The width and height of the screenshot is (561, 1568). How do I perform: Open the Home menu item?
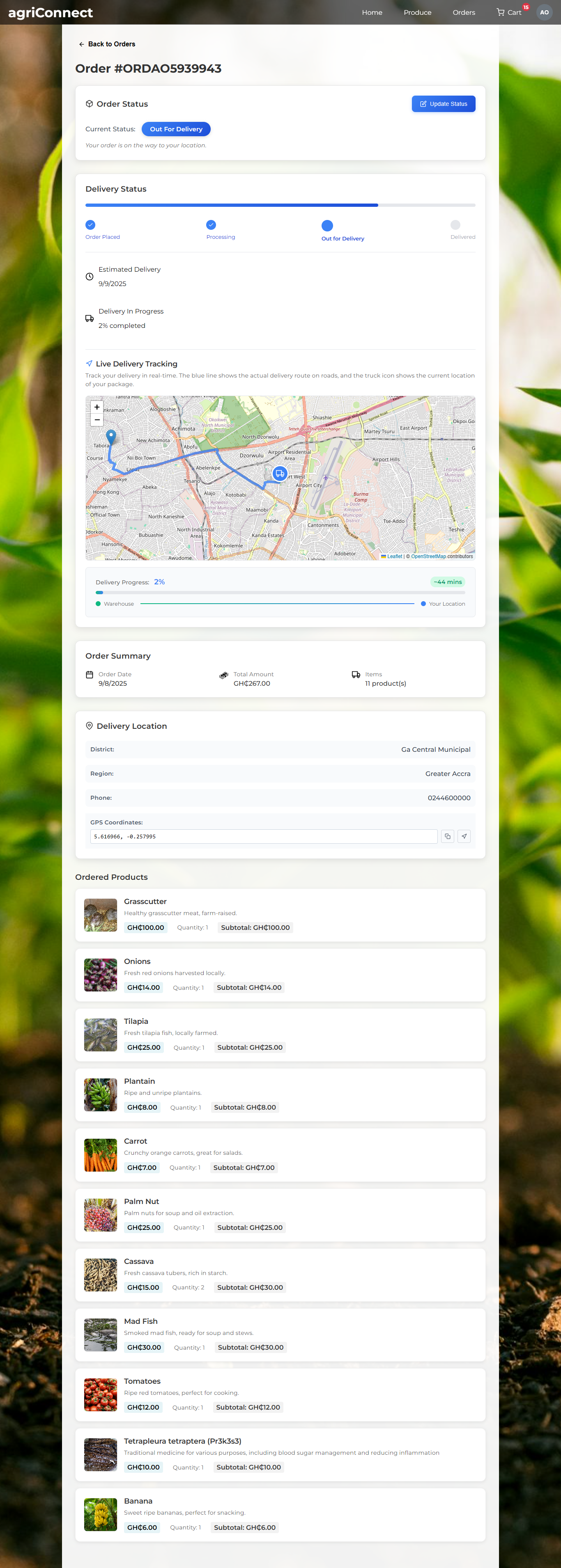coord(372,12)
